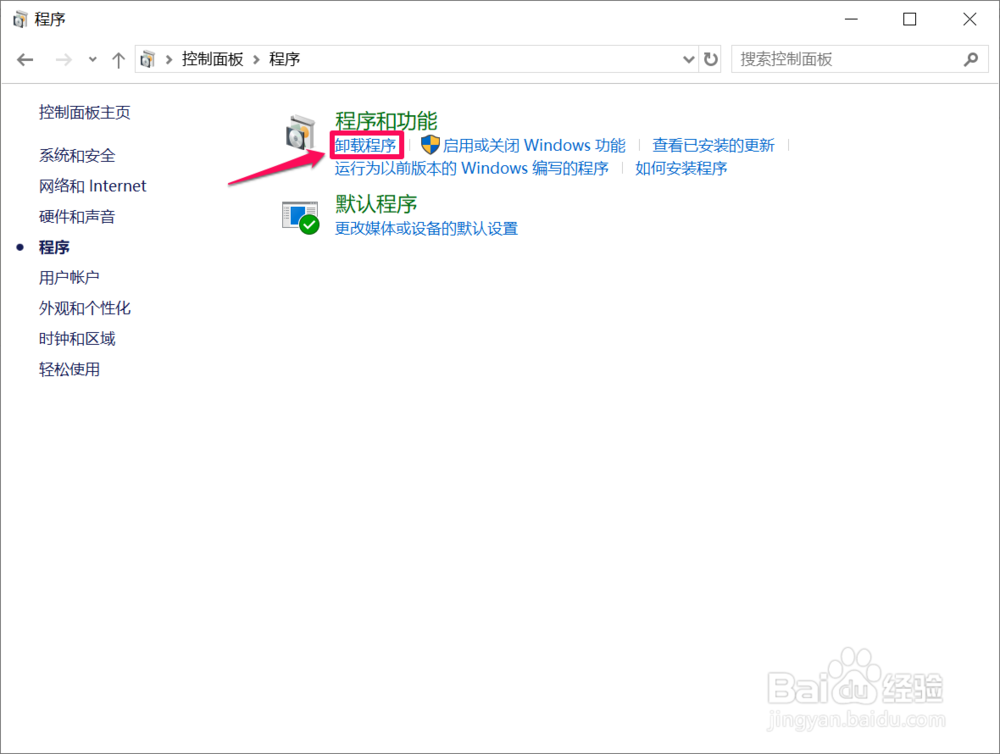This screenshot has height=754, width=1000.
Task: Click 查看已安装的更新 link
Action: coord(715,144)
